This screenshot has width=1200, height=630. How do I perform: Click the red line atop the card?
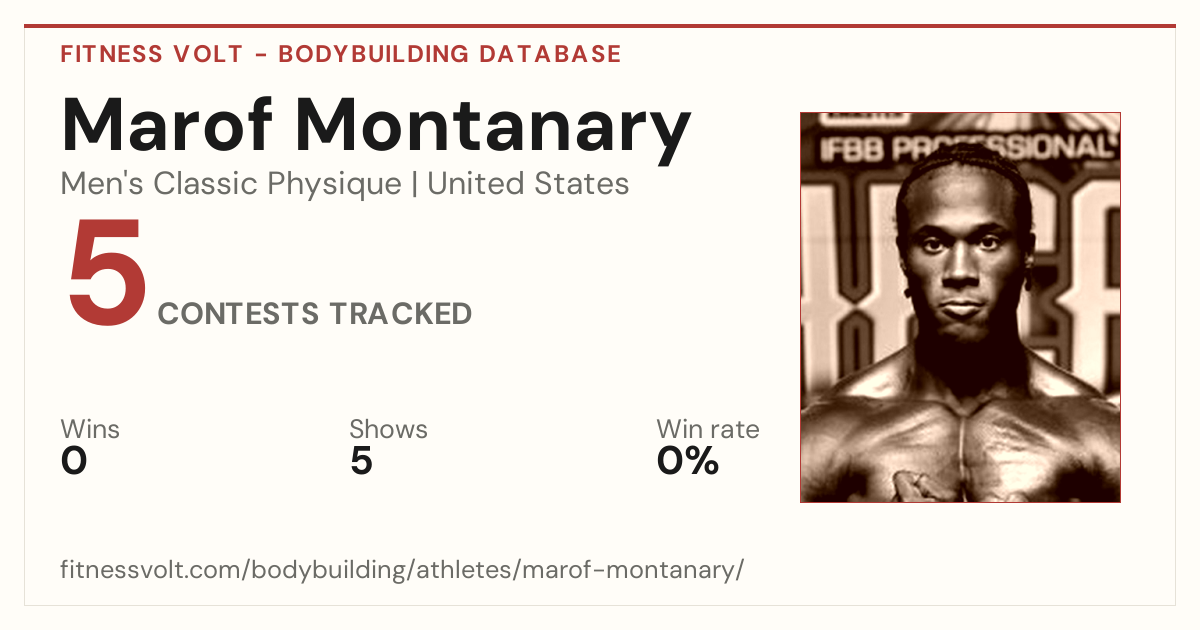coord(600,26)
